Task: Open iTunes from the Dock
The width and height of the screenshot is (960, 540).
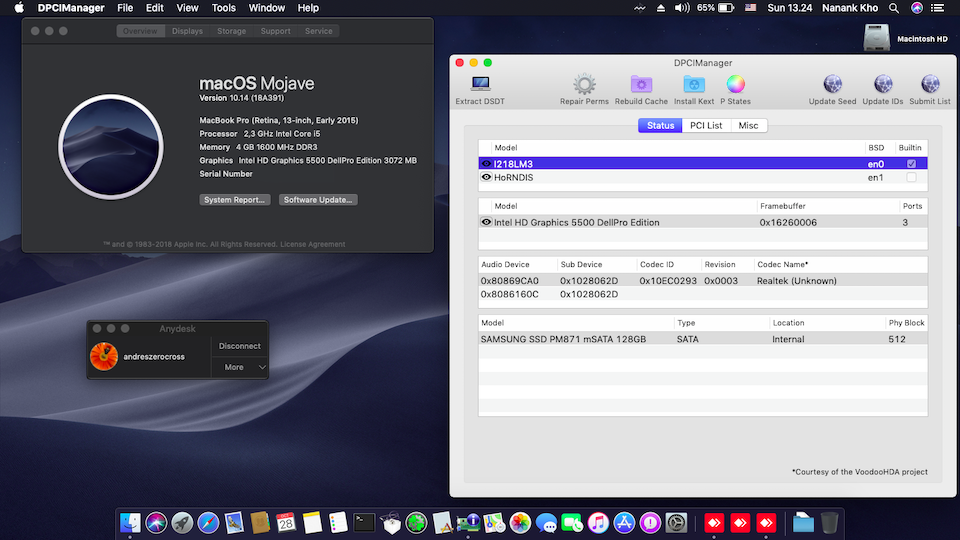Action: (598, 523)
